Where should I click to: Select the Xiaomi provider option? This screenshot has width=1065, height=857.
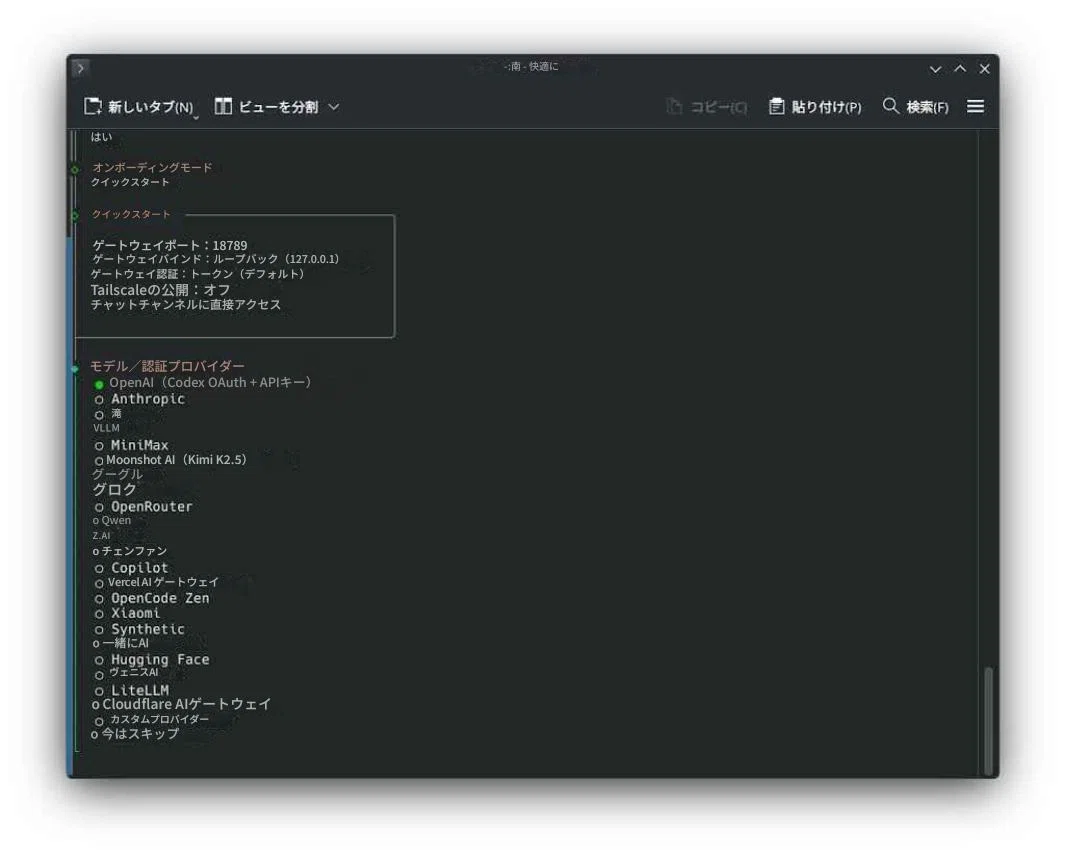click(x=127, y=613)
